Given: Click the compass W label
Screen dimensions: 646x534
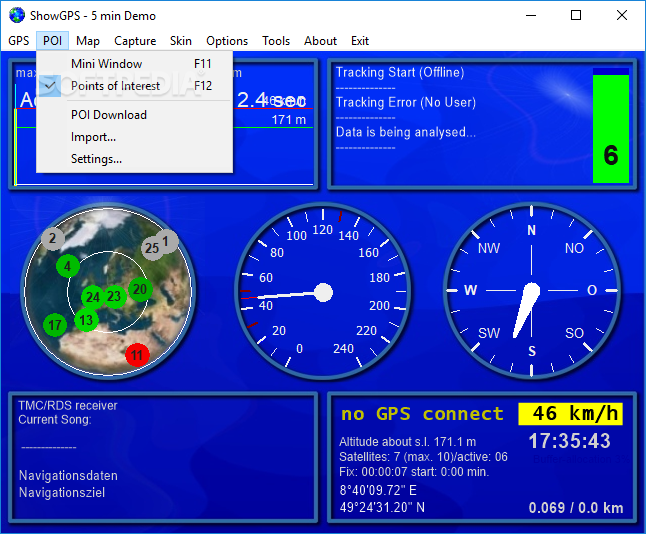Looking at the screenshot, I should (470, 290).
